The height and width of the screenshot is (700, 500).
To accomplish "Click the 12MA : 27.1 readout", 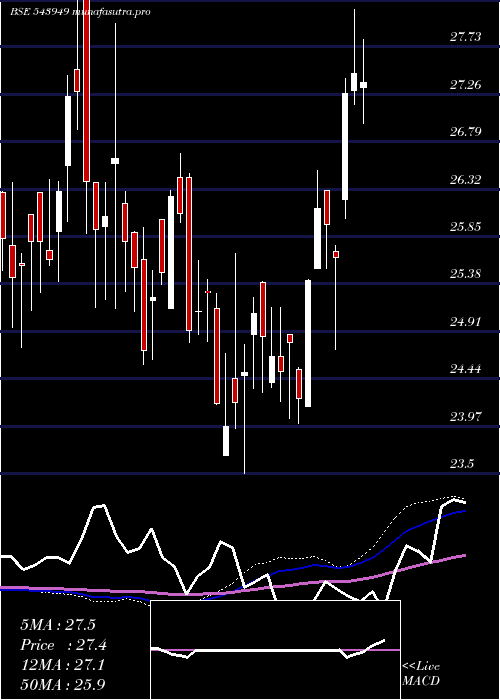I will coord(62,665).
